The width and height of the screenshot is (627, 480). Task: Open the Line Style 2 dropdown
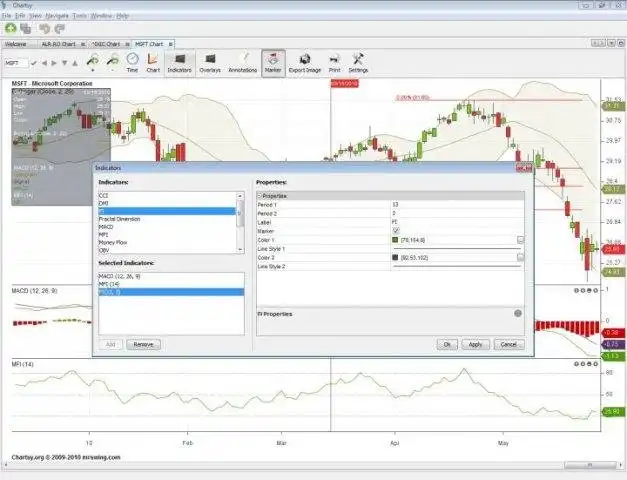click(457, 266)
